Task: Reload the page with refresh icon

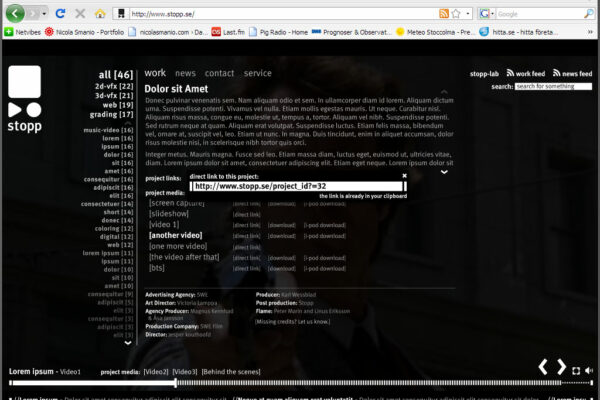Action: tap(60, 14)
